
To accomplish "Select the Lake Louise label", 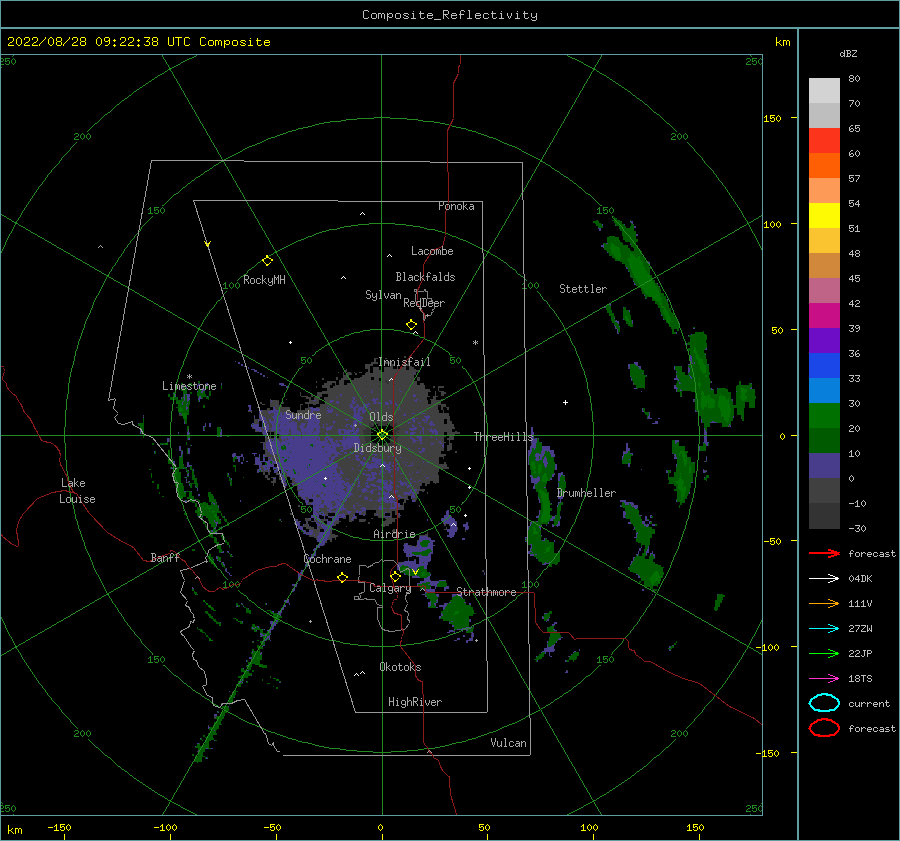I will pos(77,491).
